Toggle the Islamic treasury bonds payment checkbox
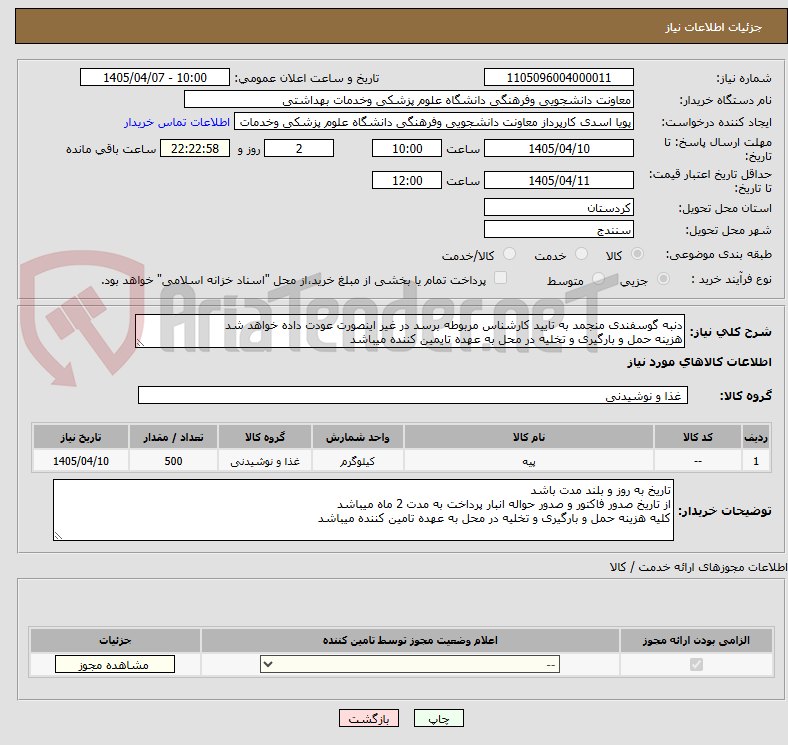The width and height of the screenshot is (788, 745). click(x=501, y=278)
